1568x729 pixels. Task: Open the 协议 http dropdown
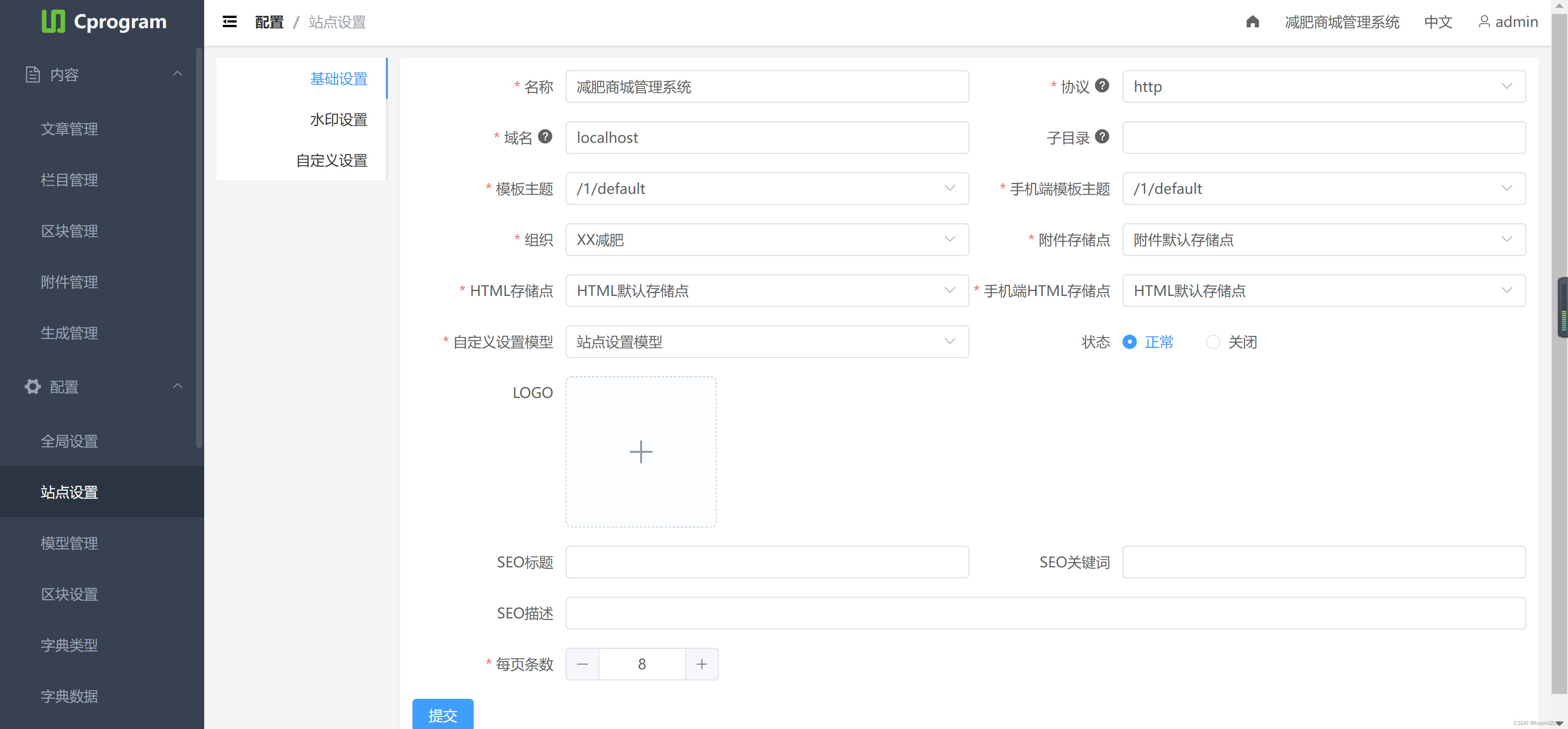(x=1324, y=87)
